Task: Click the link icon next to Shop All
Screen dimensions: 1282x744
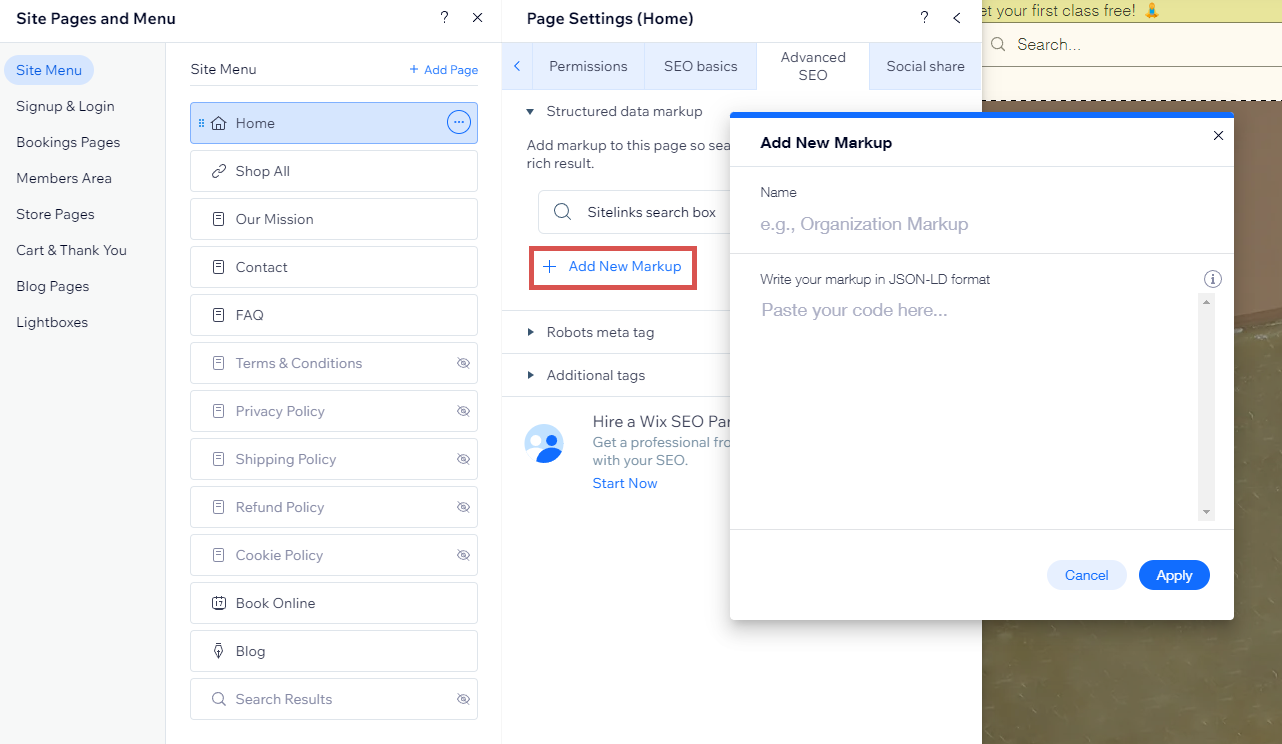Action: point(218,170)
